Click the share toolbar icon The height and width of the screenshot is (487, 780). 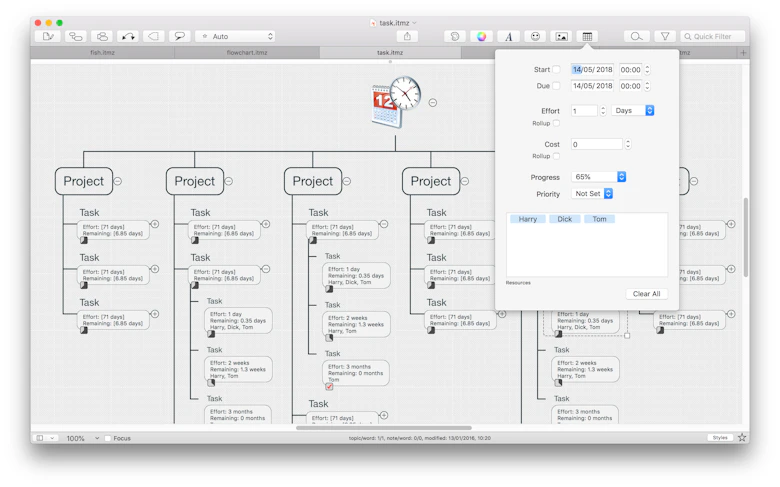[x=407, y=36]
